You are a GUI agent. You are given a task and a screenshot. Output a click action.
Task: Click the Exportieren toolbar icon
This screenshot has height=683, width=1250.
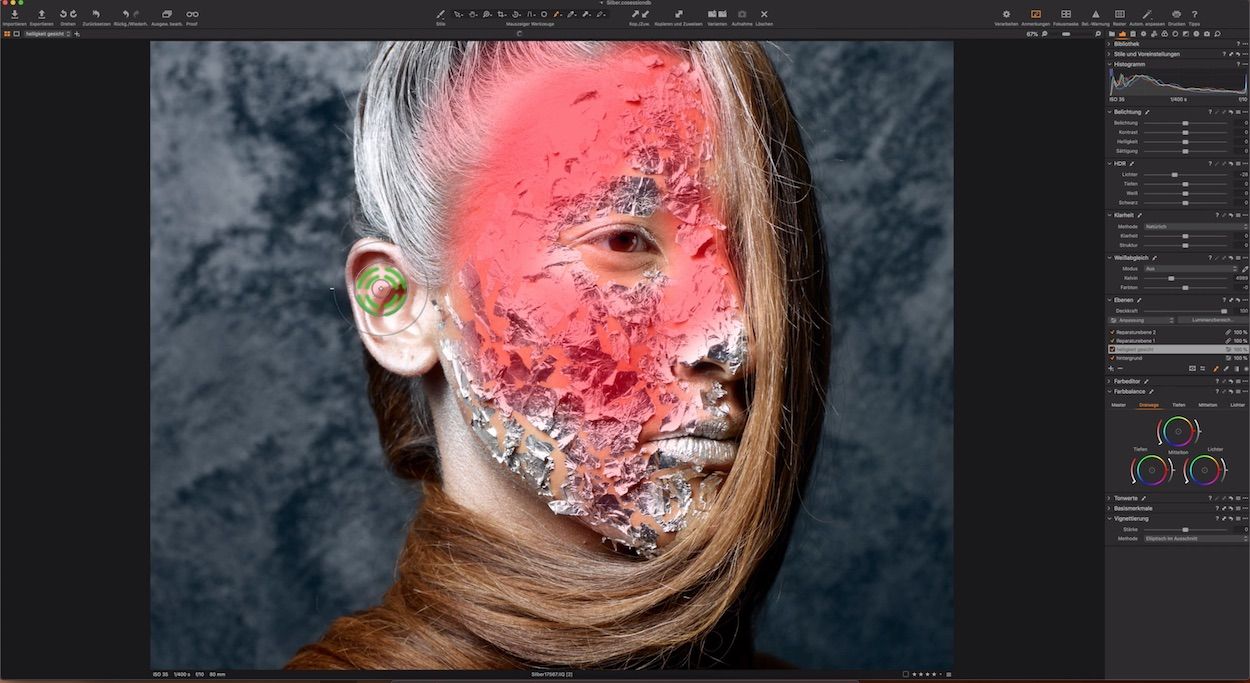pyautogui.click(x=41, y=14)
